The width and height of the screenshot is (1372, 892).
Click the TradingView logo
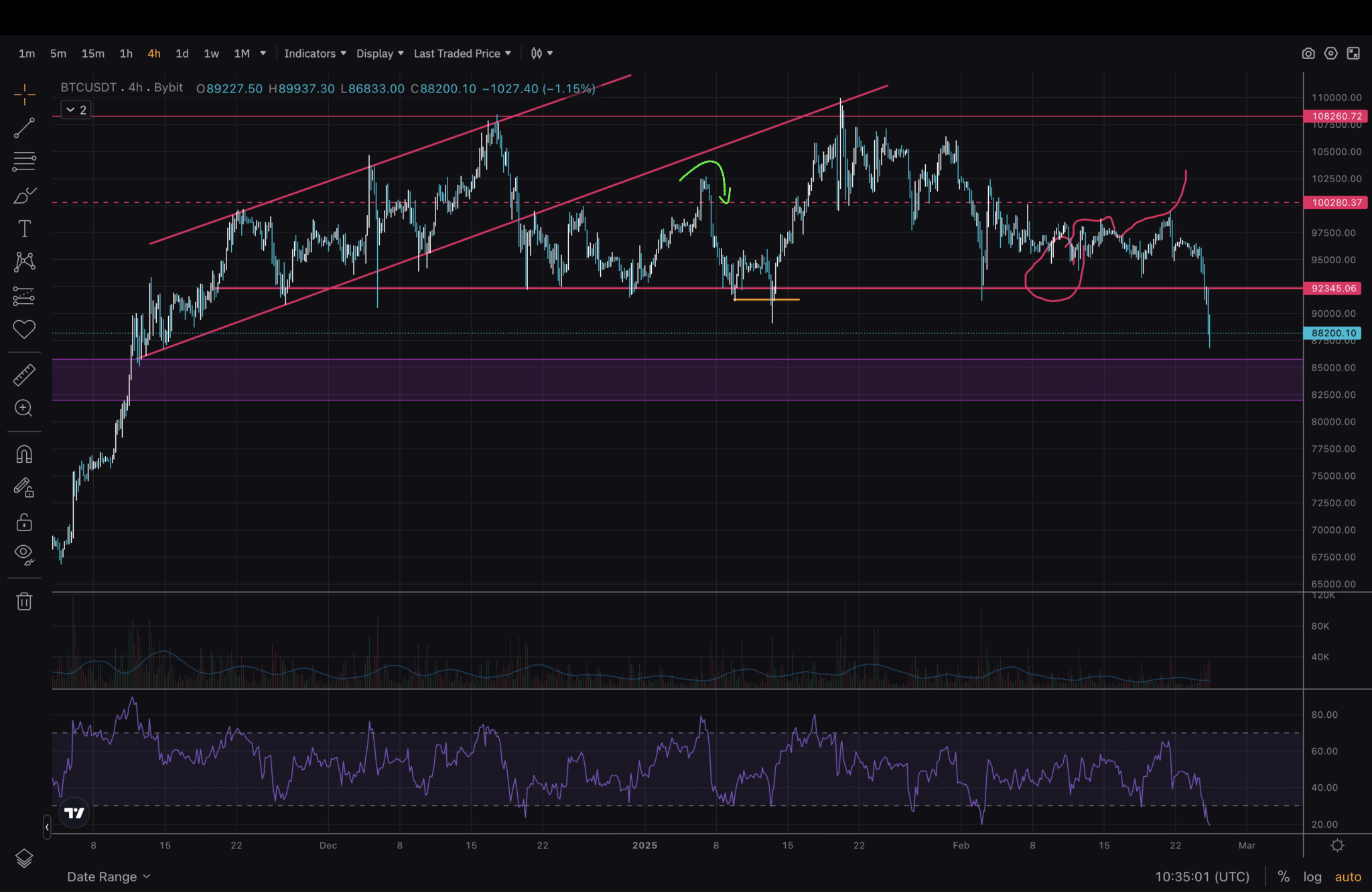coord(74,813)
